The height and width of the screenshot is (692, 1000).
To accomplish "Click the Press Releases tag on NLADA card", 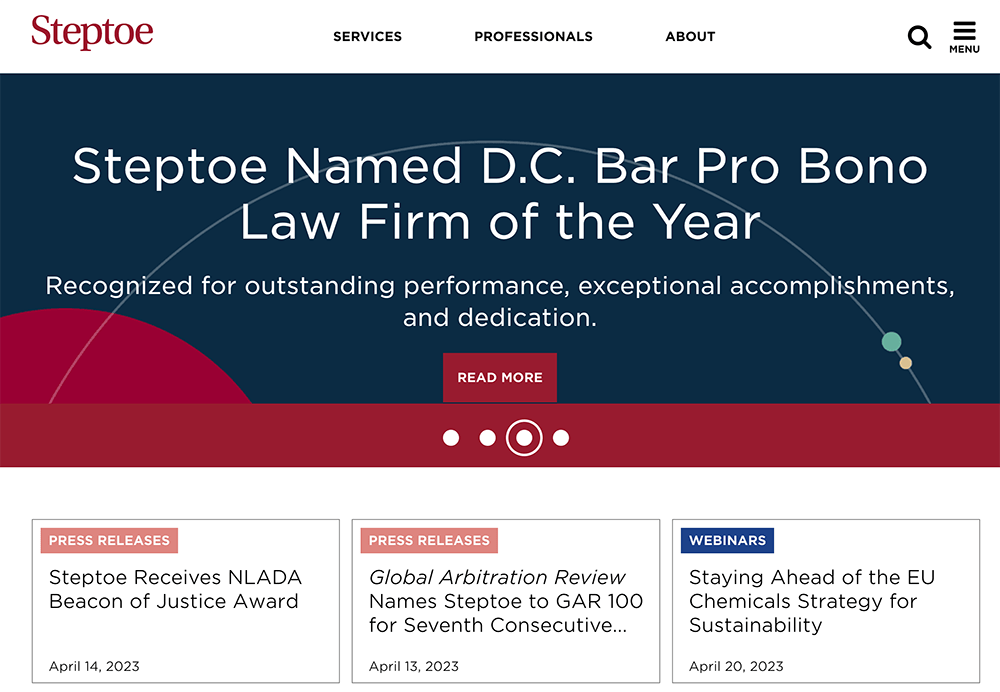I will pos(109,541).
